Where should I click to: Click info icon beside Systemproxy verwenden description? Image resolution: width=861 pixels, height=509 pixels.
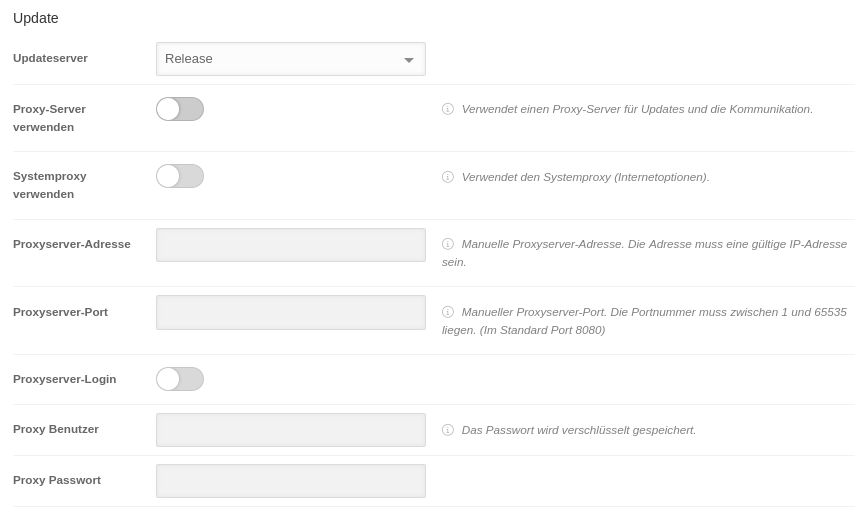(x=448, y=177)
